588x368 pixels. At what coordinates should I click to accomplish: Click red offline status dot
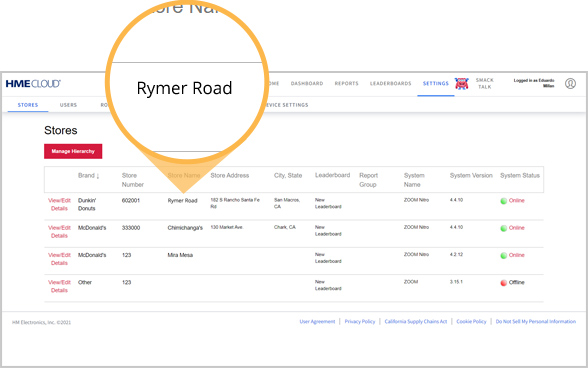pyautogui.click(x=504, y=283)
